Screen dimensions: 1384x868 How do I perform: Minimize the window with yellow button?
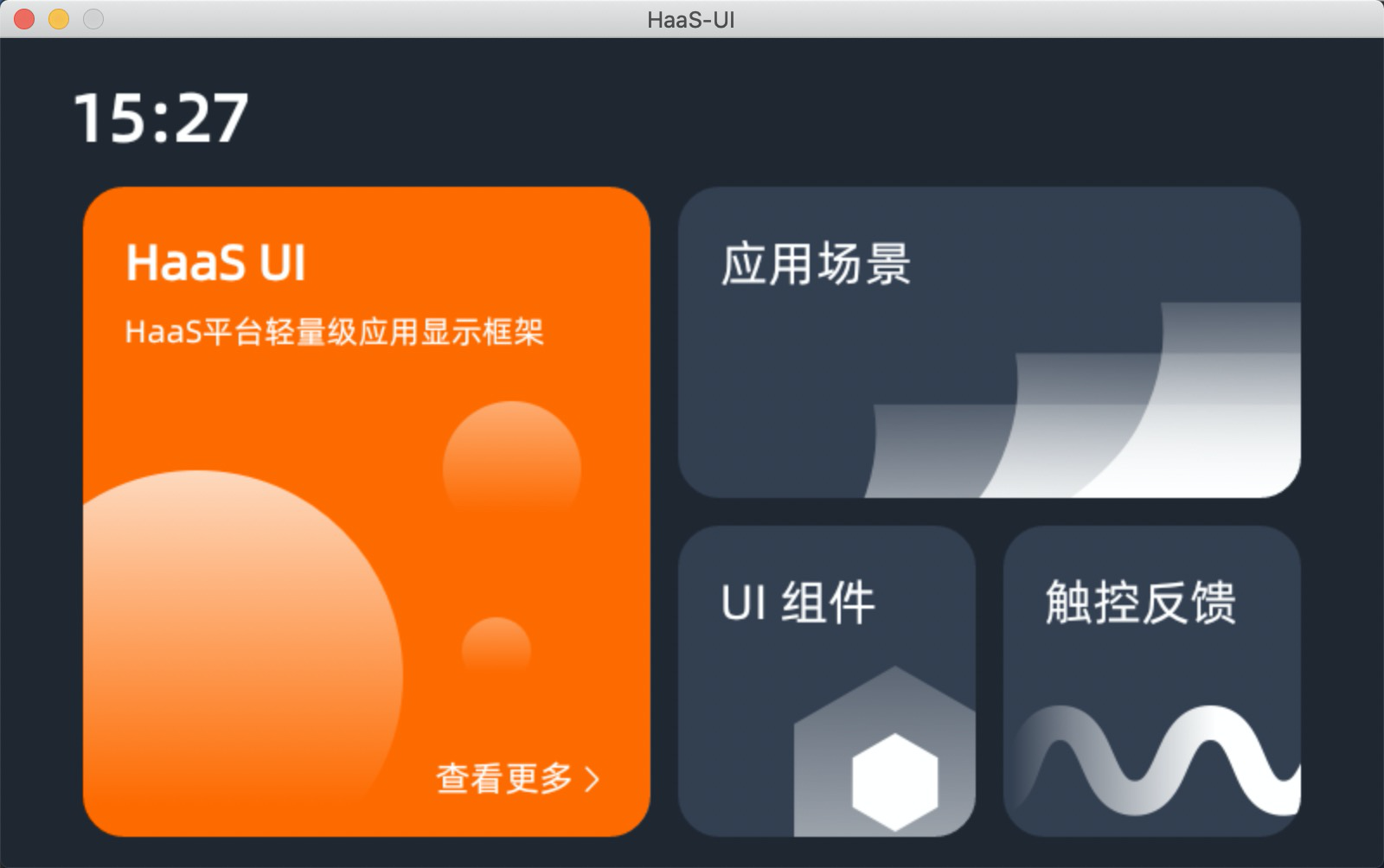point(59,19)
